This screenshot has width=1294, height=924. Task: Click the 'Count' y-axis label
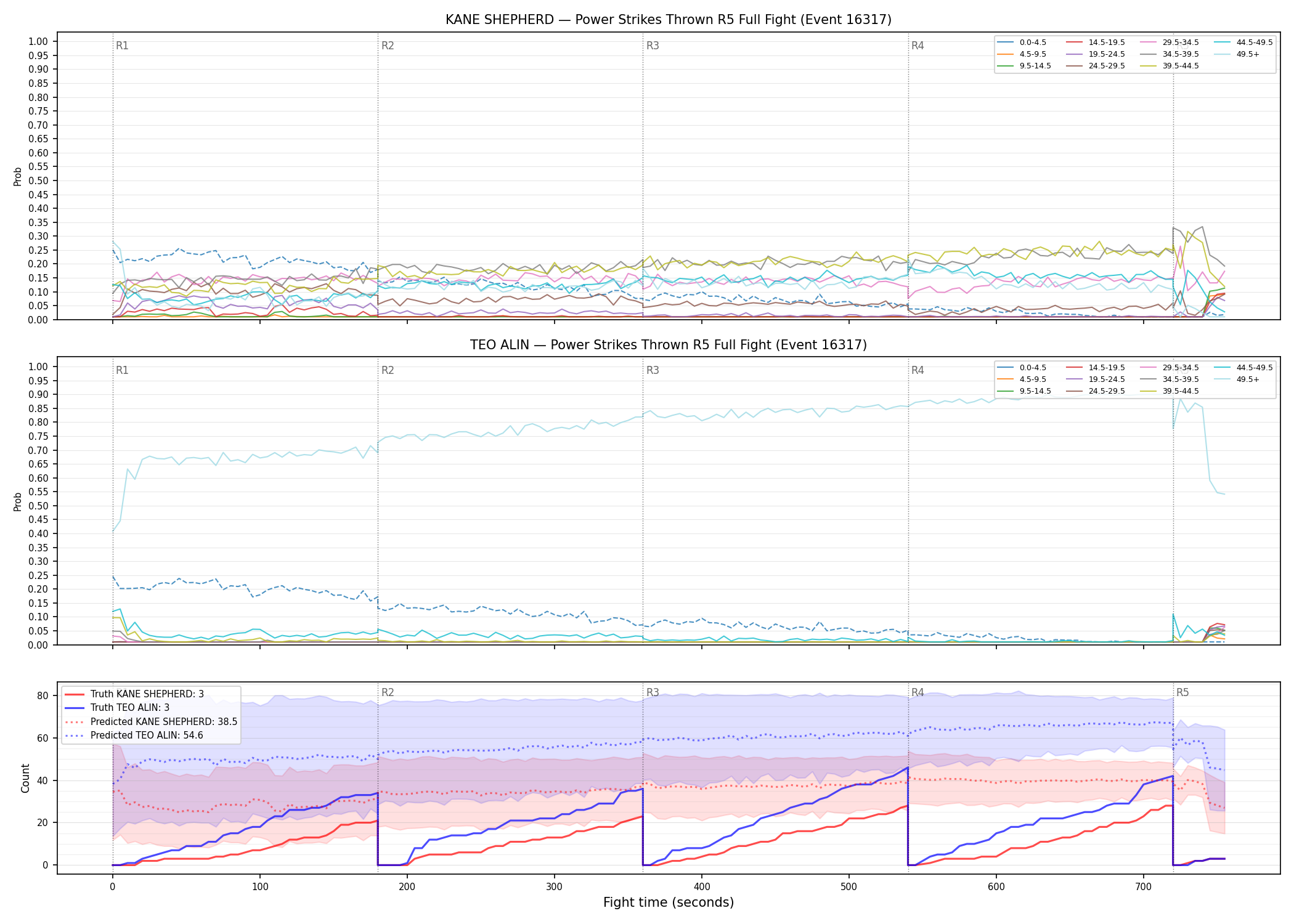25,778
